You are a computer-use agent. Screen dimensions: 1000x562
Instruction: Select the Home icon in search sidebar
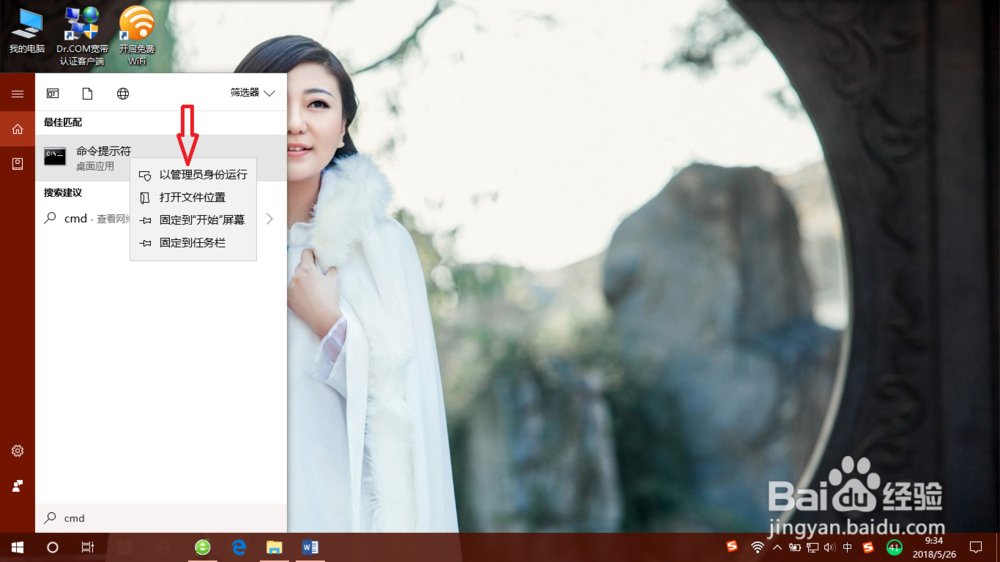coord(17,129)
